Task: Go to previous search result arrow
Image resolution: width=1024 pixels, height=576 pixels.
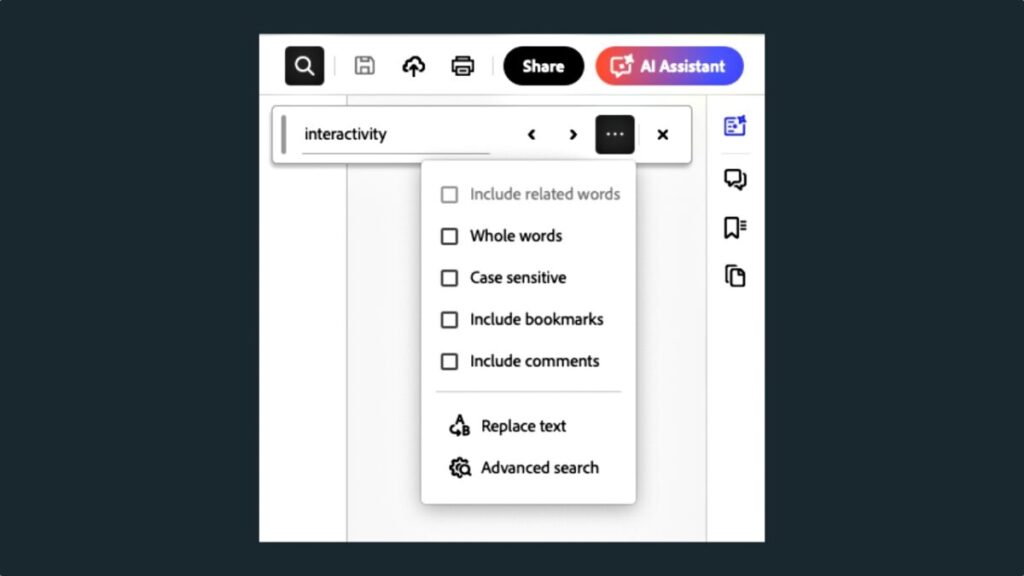Action: click(532, 135)
